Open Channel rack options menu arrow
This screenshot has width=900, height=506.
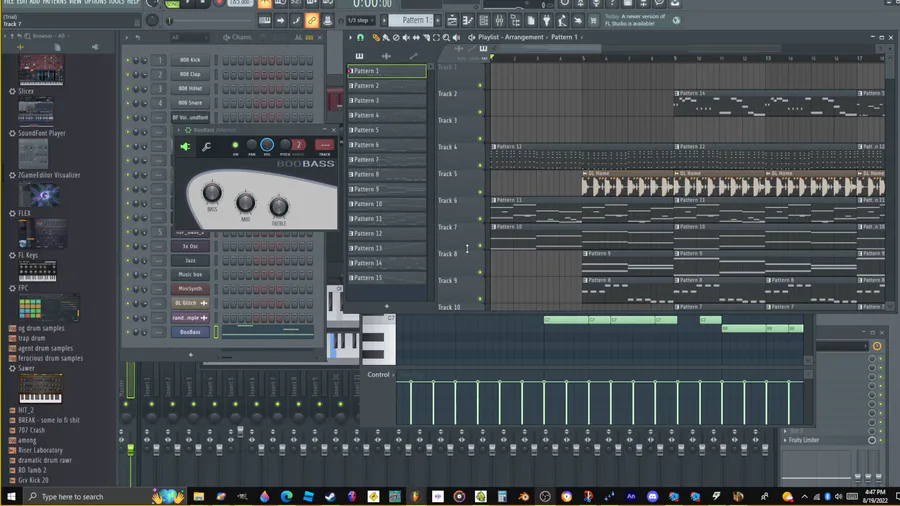[x=127, y=37]
